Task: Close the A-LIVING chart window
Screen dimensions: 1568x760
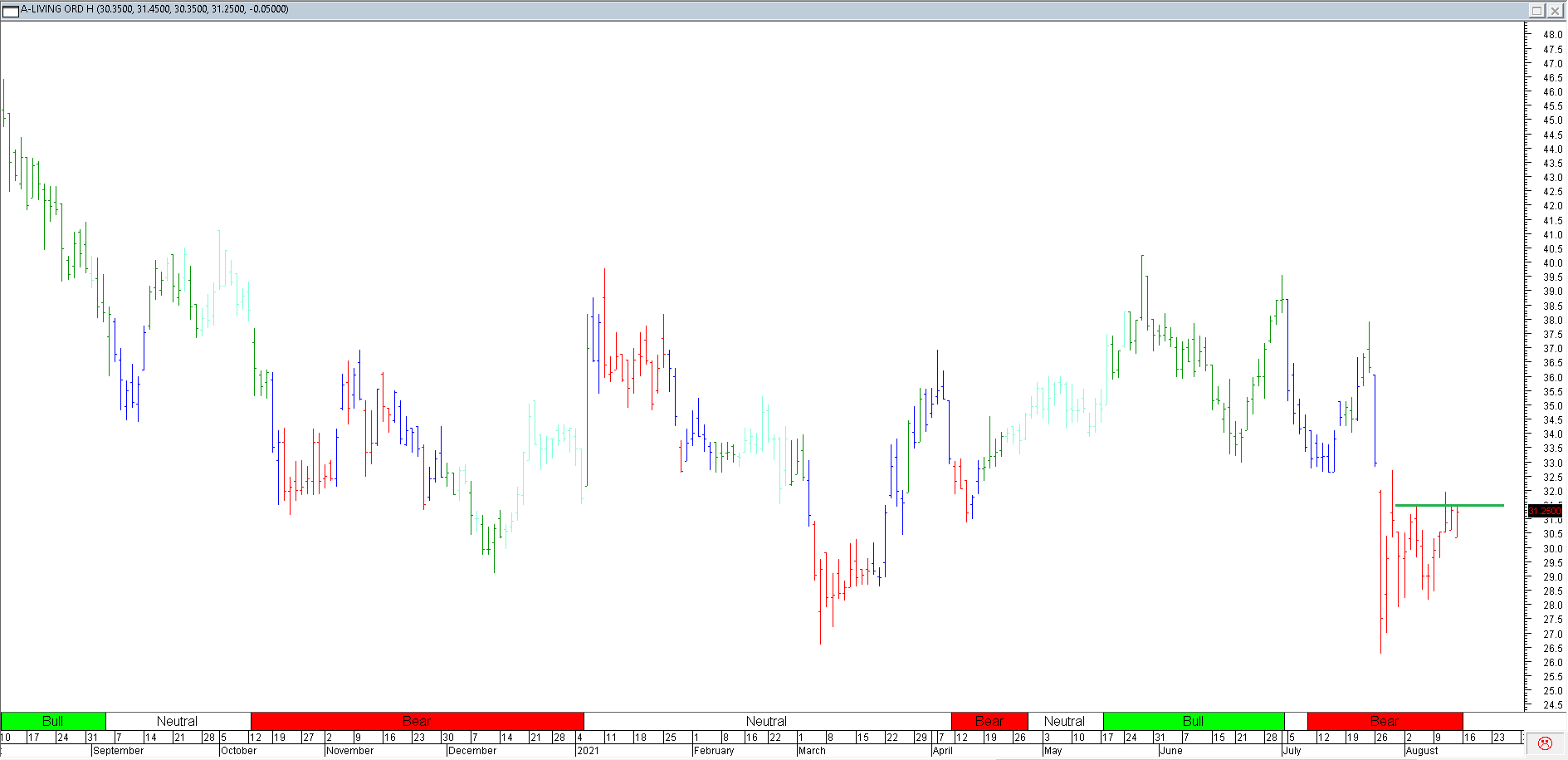Action: (x=1554, y=10)
